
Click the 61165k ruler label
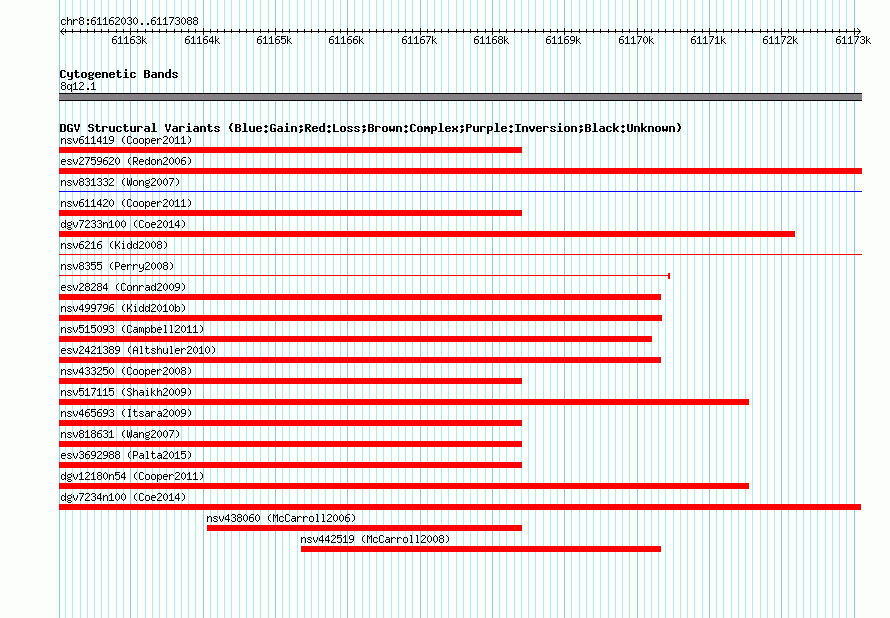[x=274, y=40]
